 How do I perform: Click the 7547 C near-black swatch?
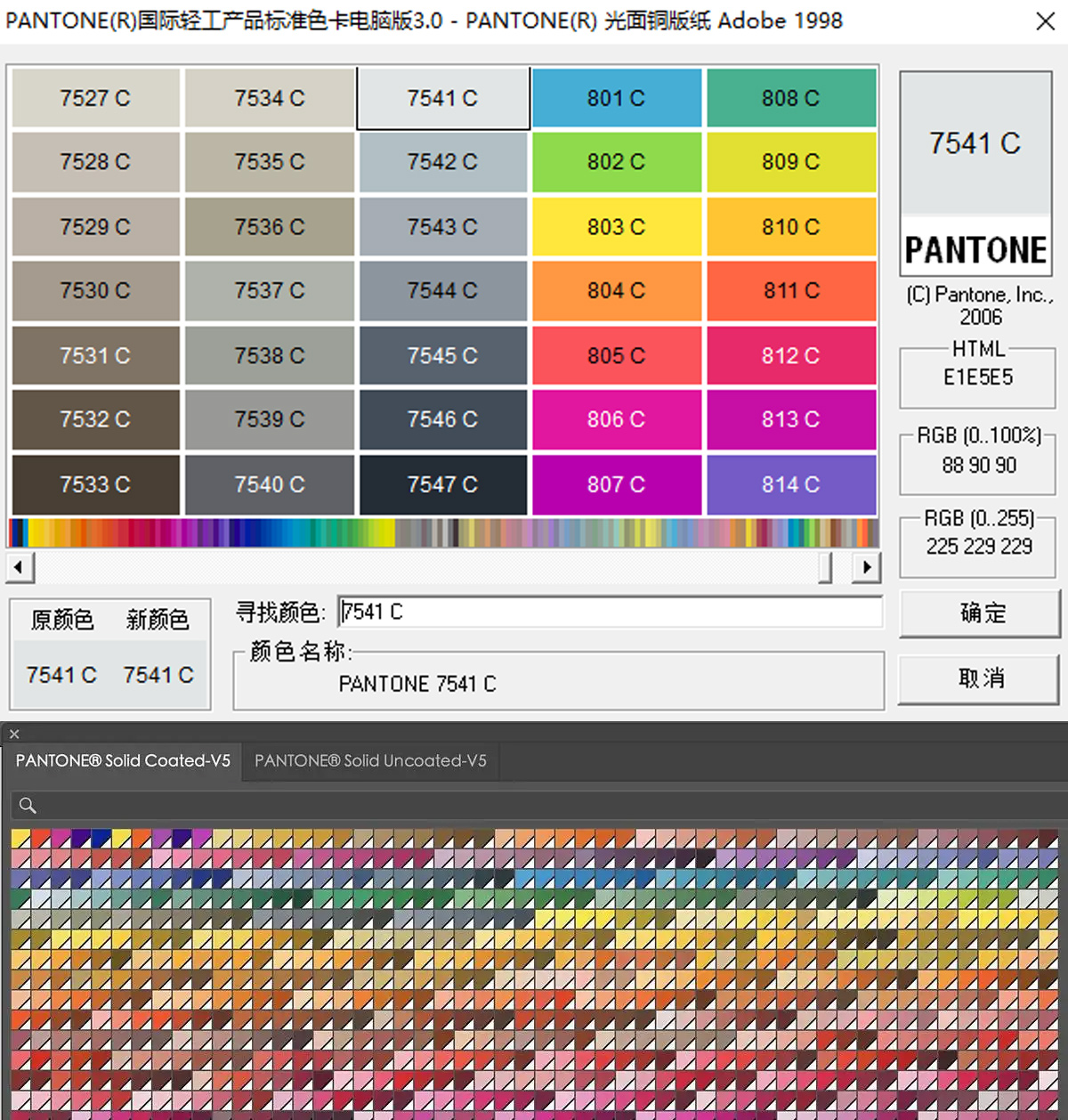coord(443,485)
